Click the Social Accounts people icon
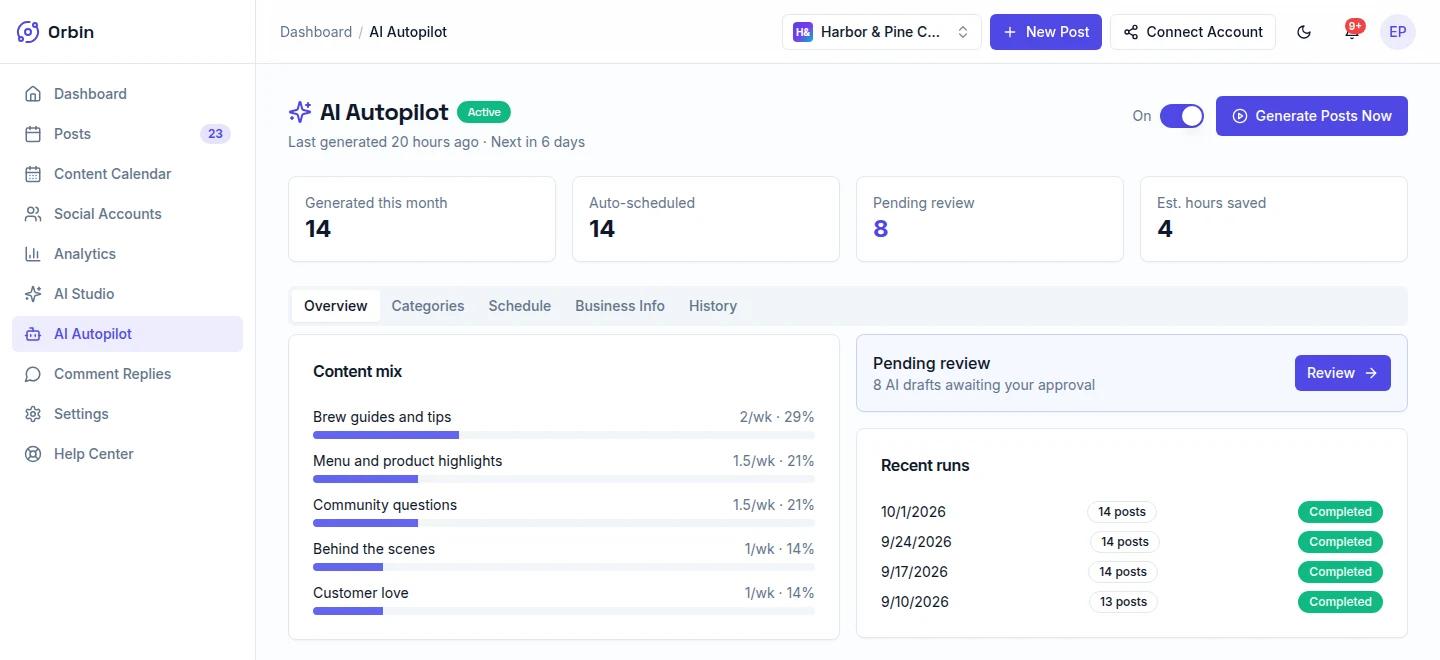This screenshot has width=1440, height=660. click(33, 214)
